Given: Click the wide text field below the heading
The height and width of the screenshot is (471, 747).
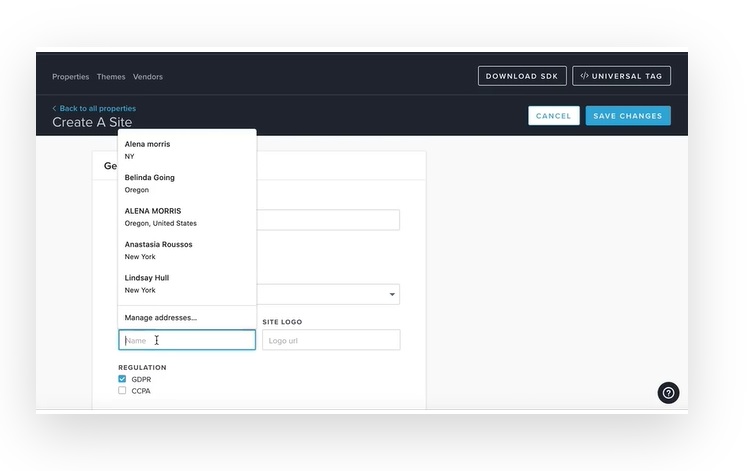Looking at the screenshot, I should [x=328, y=220].
